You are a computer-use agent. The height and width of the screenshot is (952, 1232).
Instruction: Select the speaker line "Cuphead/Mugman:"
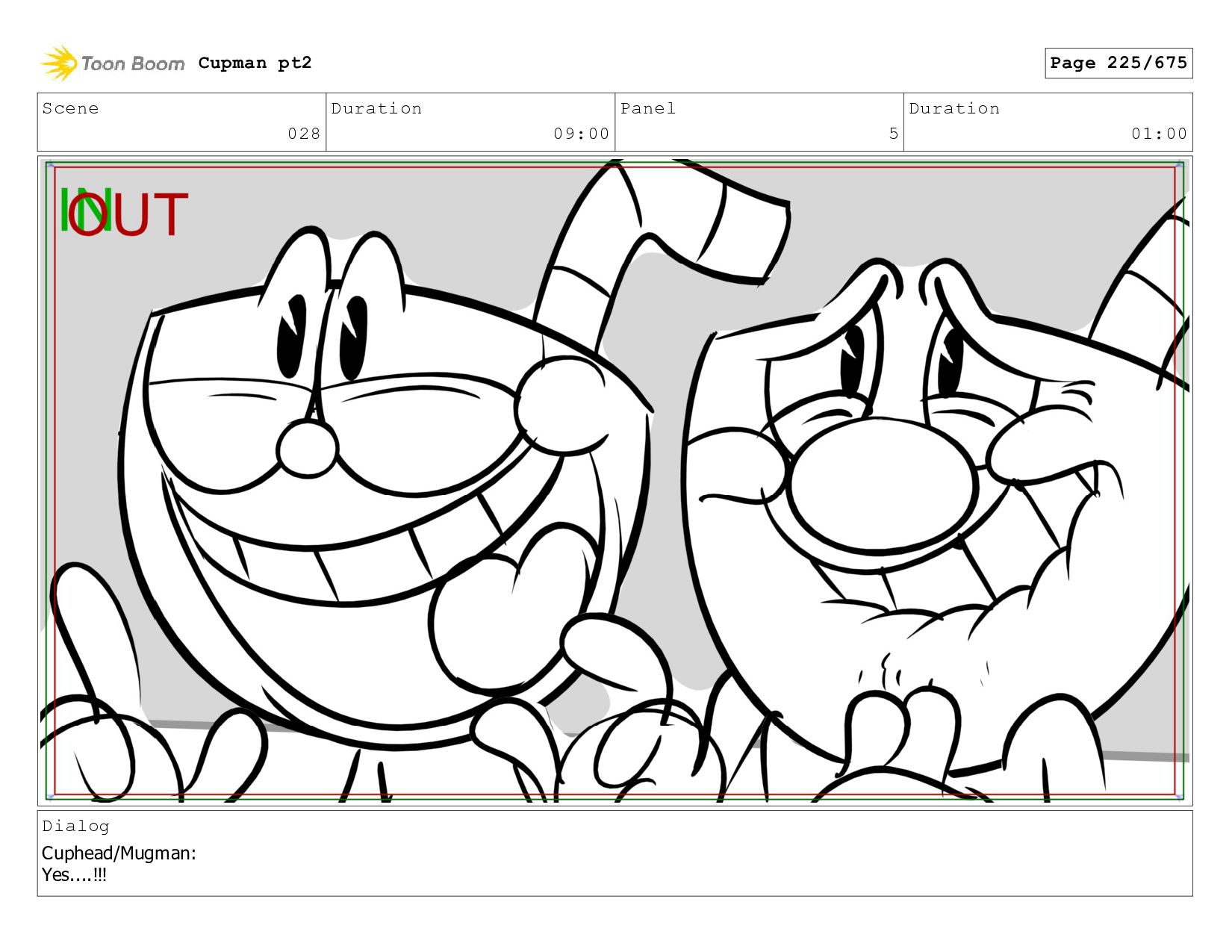(119, 853)
